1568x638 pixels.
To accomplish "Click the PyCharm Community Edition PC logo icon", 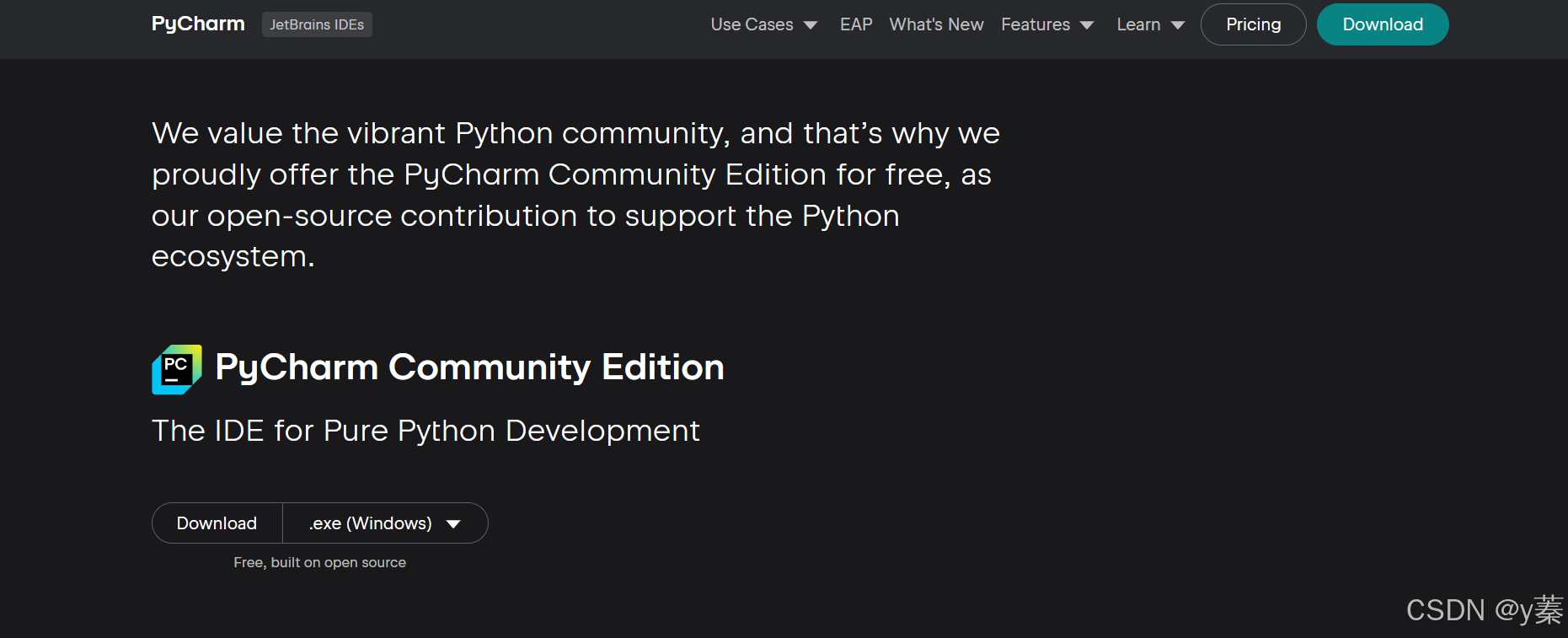I will pos(177,369).
